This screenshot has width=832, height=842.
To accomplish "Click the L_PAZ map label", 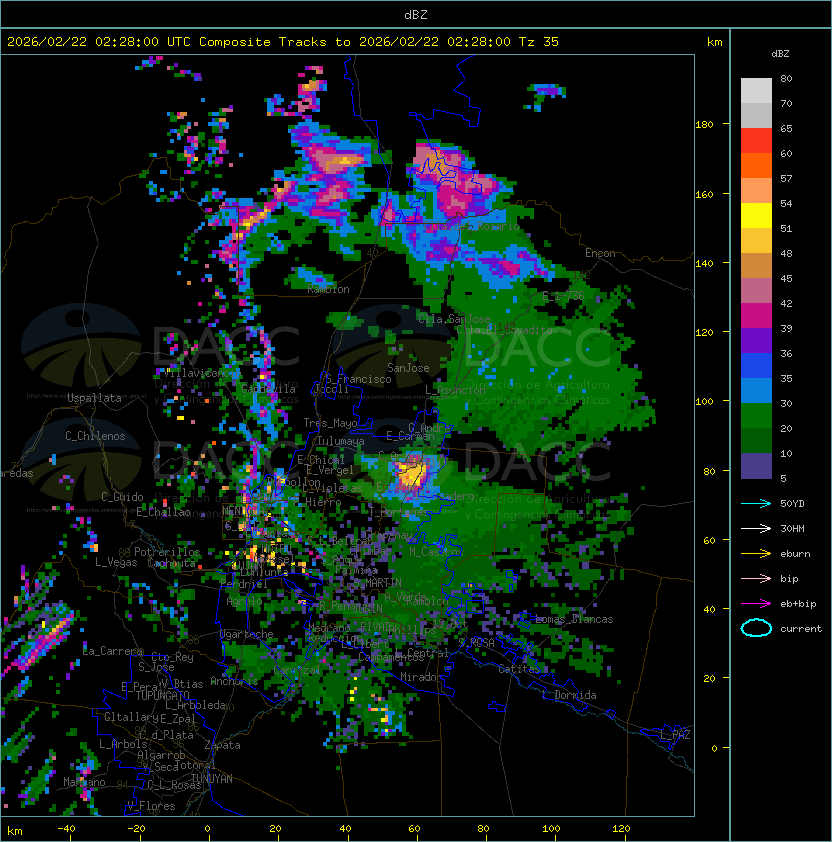I will [675, 735].
